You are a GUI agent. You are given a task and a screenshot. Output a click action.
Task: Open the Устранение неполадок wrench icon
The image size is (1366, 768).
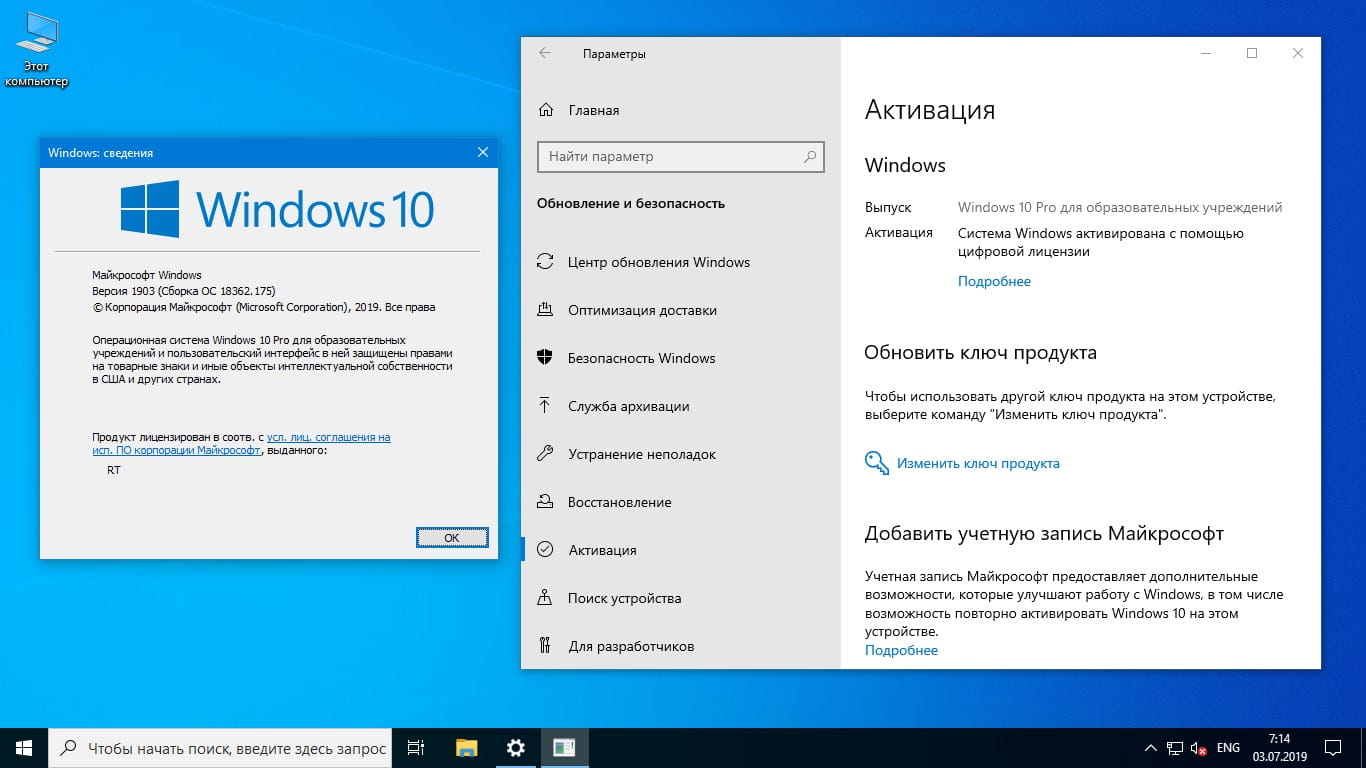point(545,454)
